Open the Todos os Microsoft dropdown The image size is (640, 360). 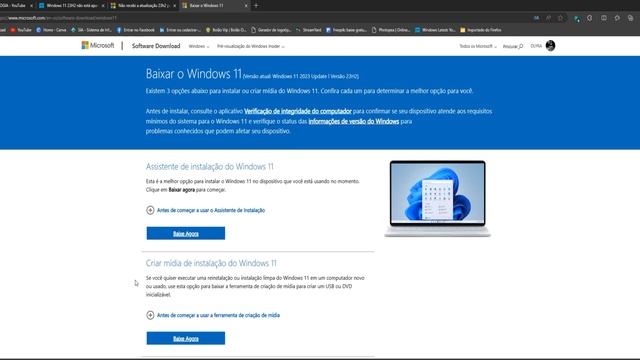(478, 47)
